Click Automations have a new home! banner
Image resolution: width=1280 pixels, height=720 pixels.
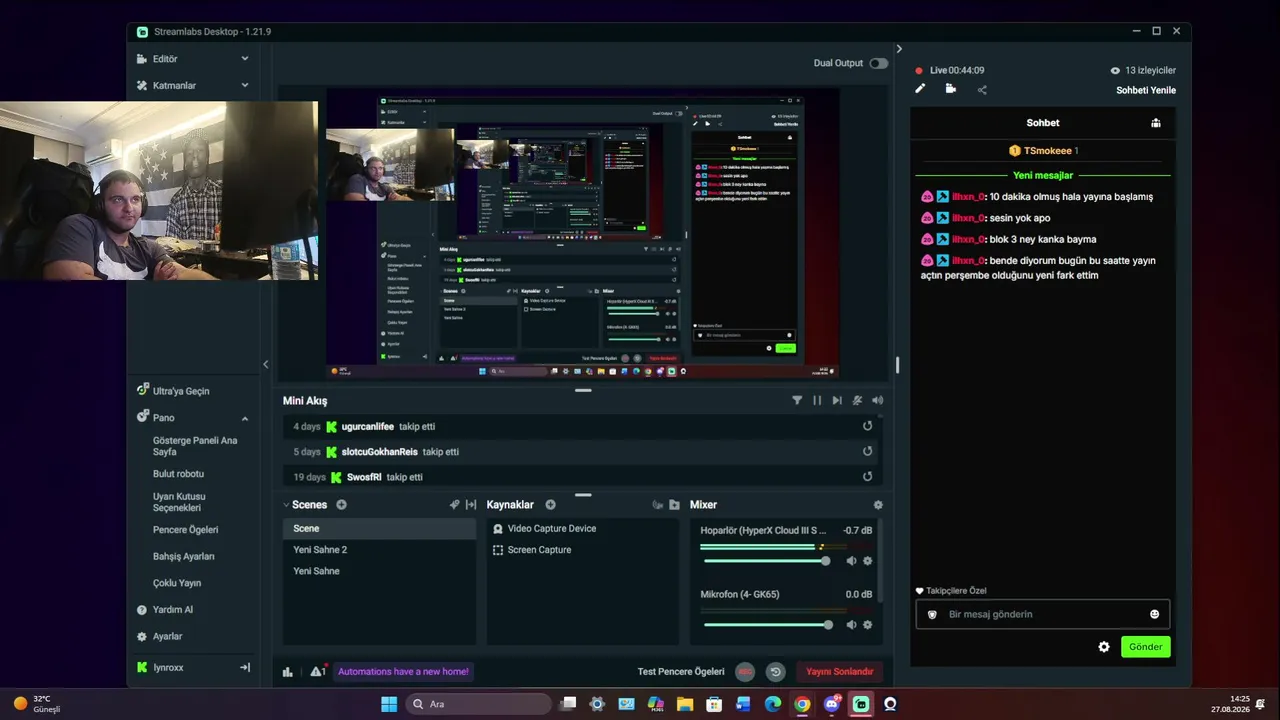[403, 672]
